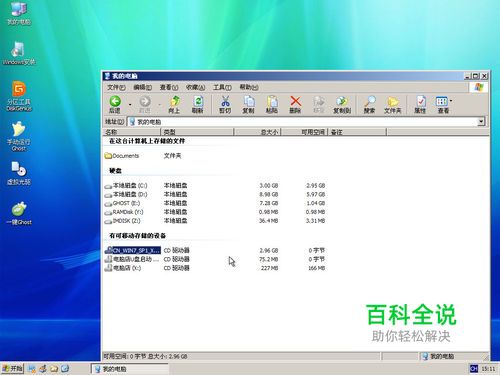This screenshot has width=500, height=375.
Task: Open the Views button dropdown arrow
Action: point(451,101)
